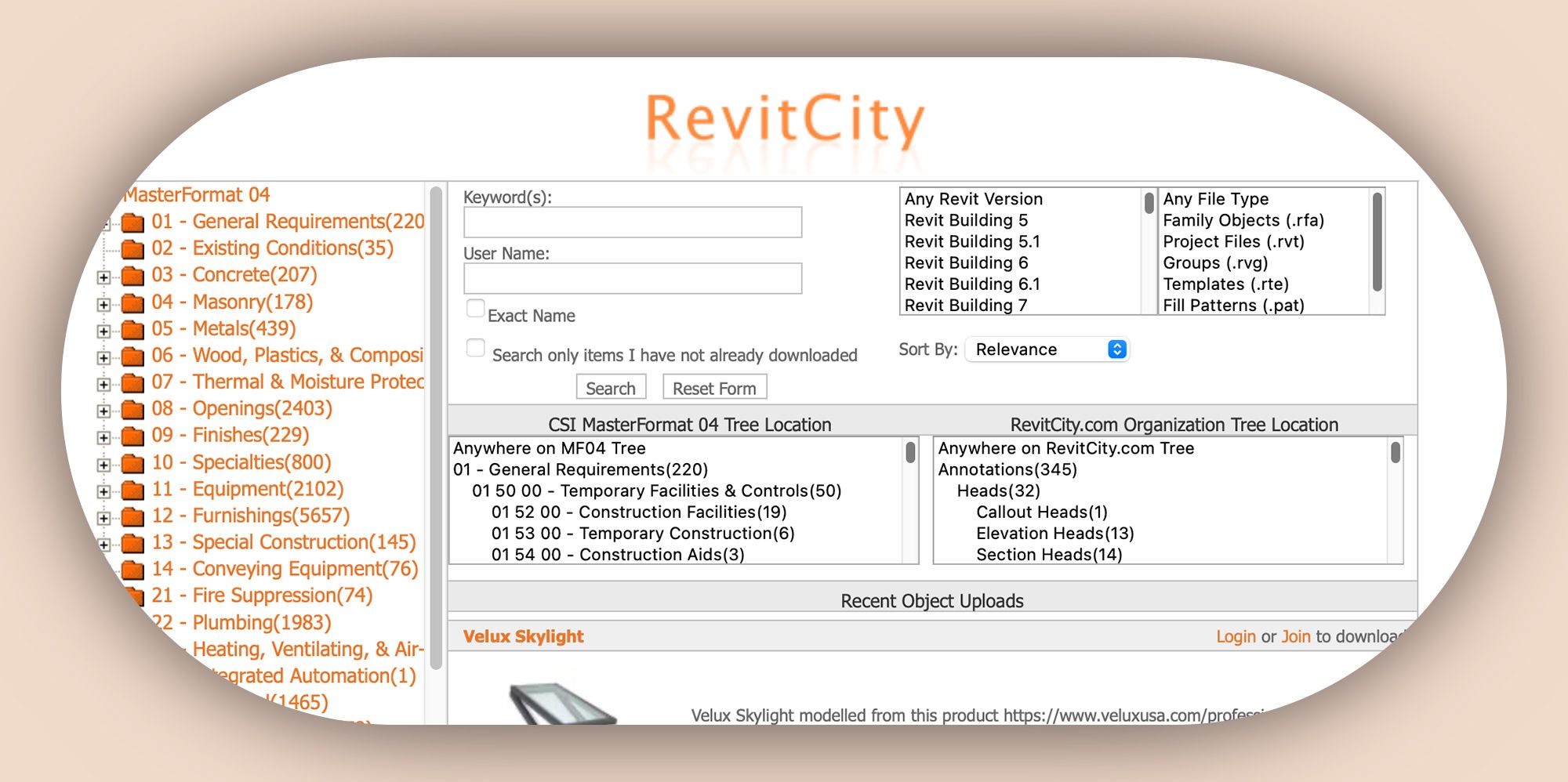Enable the Exact Name checkbox

pyautogui.click(x=475, y=309)
